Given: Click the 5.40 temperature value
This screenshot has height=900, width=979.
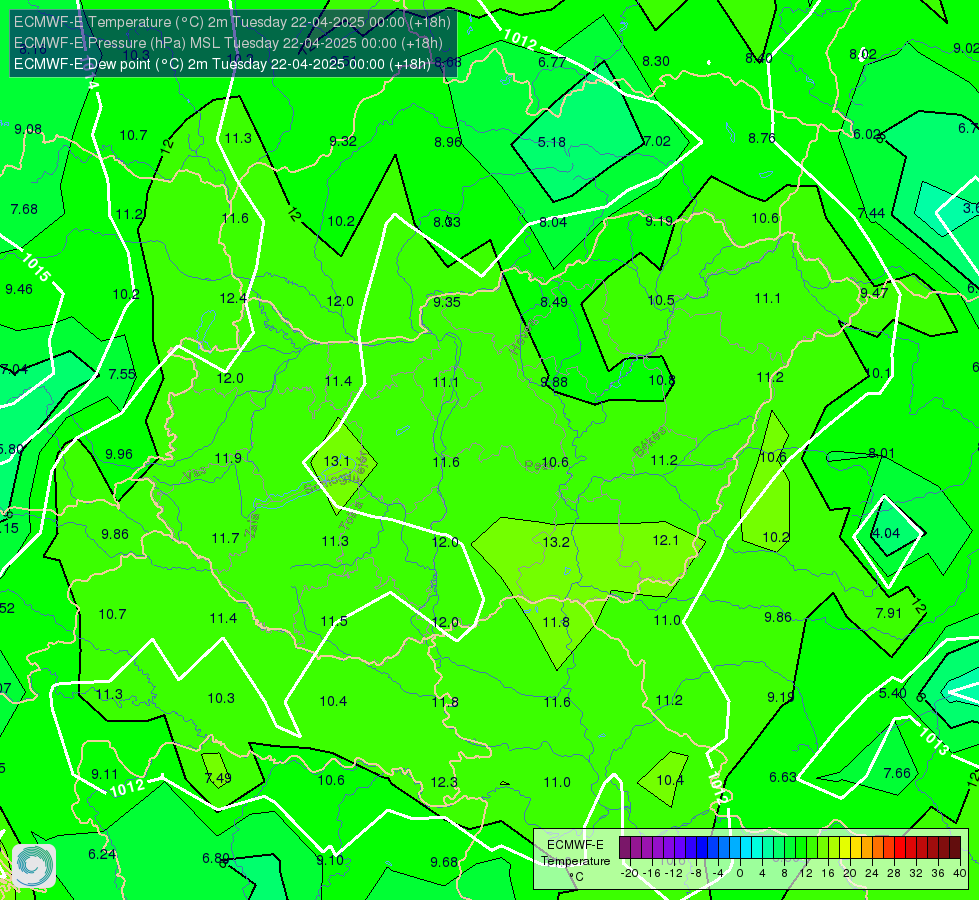Looking at the screenshot, I should 892,693.
